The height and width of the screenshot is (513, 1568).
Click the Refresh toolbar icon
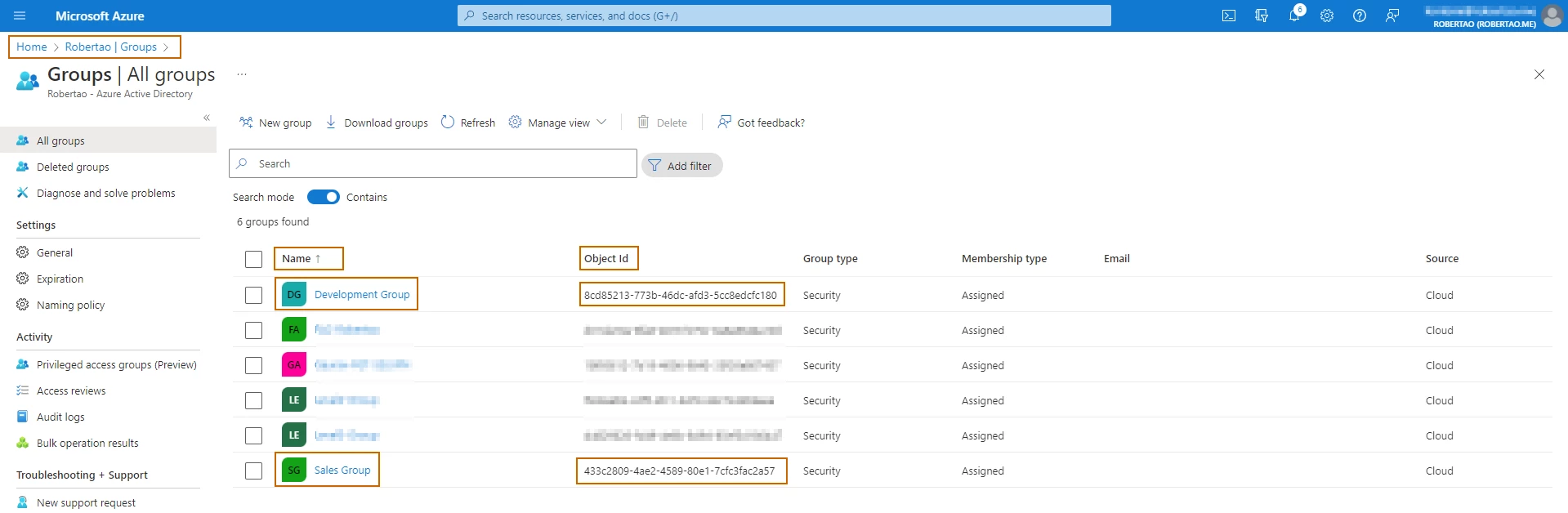448,122
